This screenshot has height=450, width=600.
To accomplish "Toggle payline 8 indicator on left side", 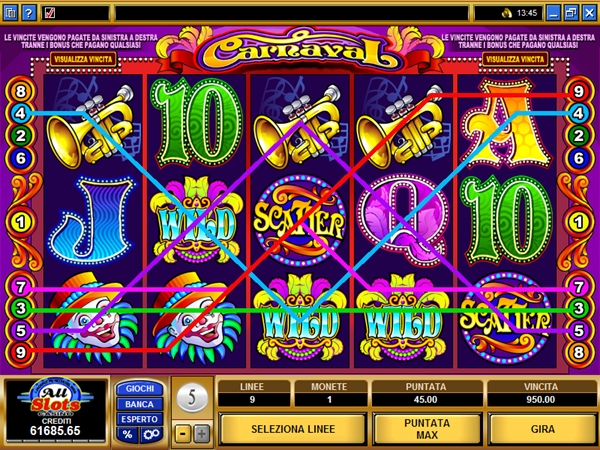I will tap(20, 91).
